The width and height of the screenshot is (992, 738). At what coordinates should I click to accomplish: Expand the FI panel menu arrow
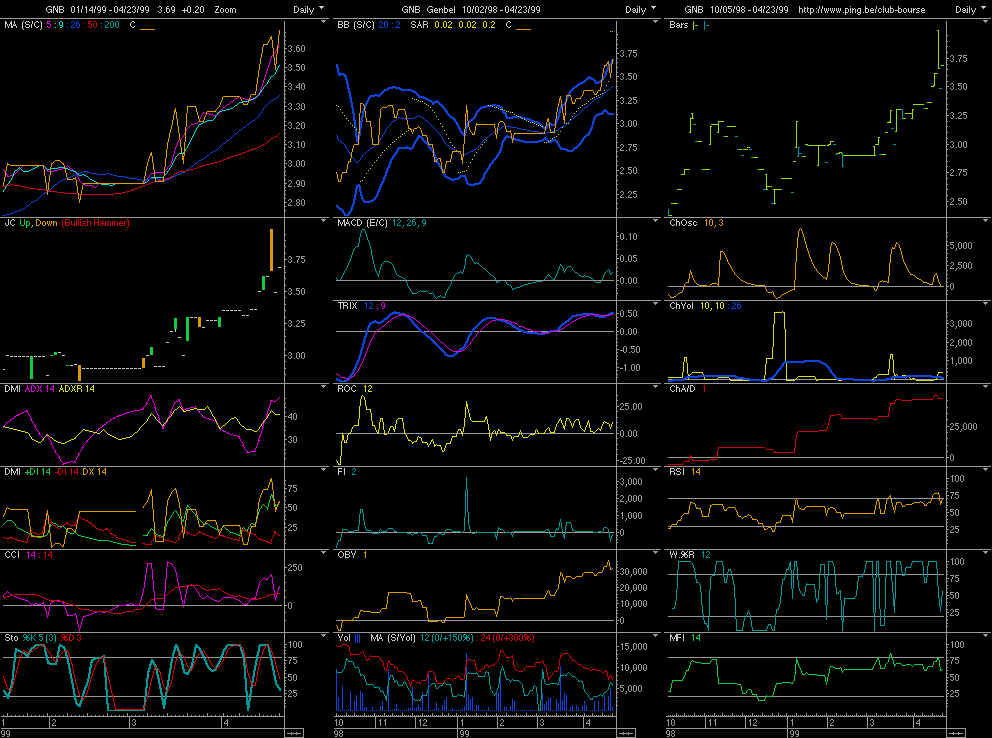point(655,469)
